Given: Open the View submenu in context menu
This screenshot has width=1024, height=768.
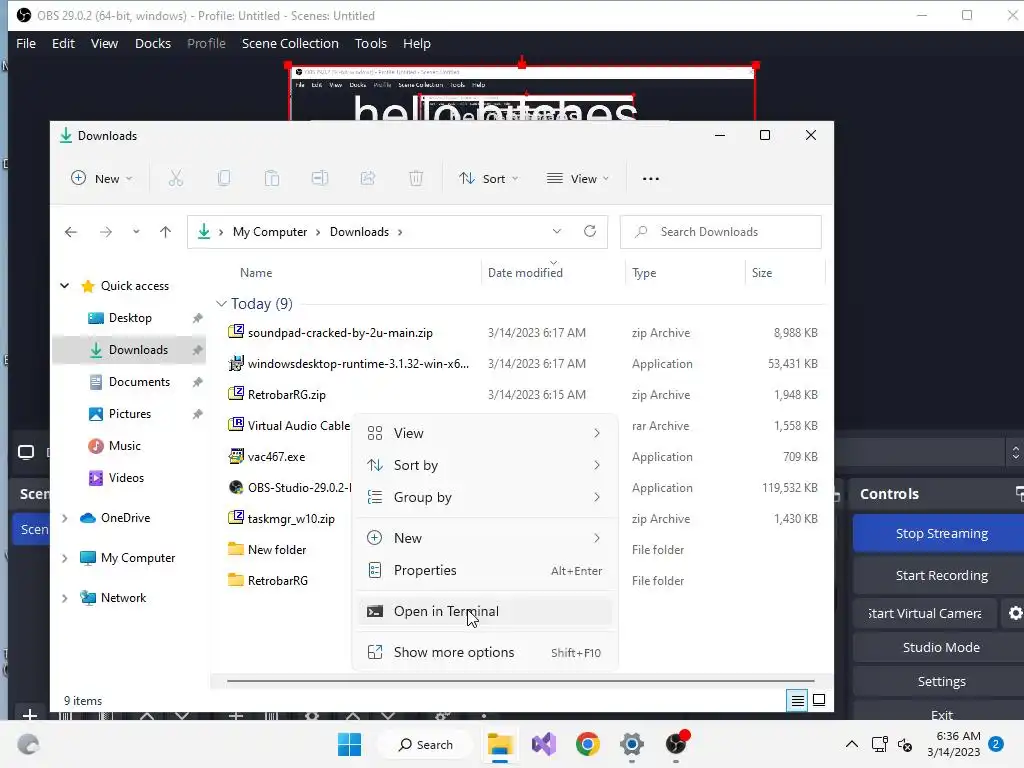Looking at the screenshot, I should [x=485, y=433].
